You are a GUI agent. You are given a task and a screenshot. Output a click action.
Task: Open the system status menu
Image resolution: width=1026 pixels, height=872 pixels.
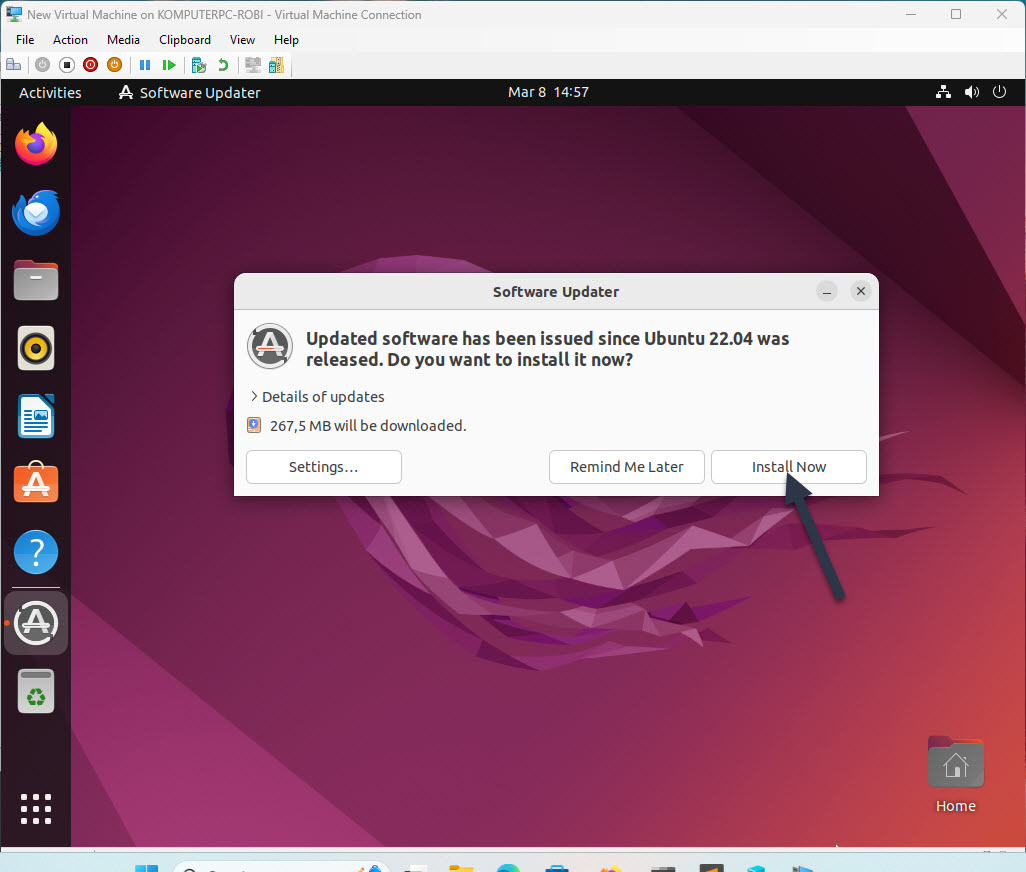[971, 92]
